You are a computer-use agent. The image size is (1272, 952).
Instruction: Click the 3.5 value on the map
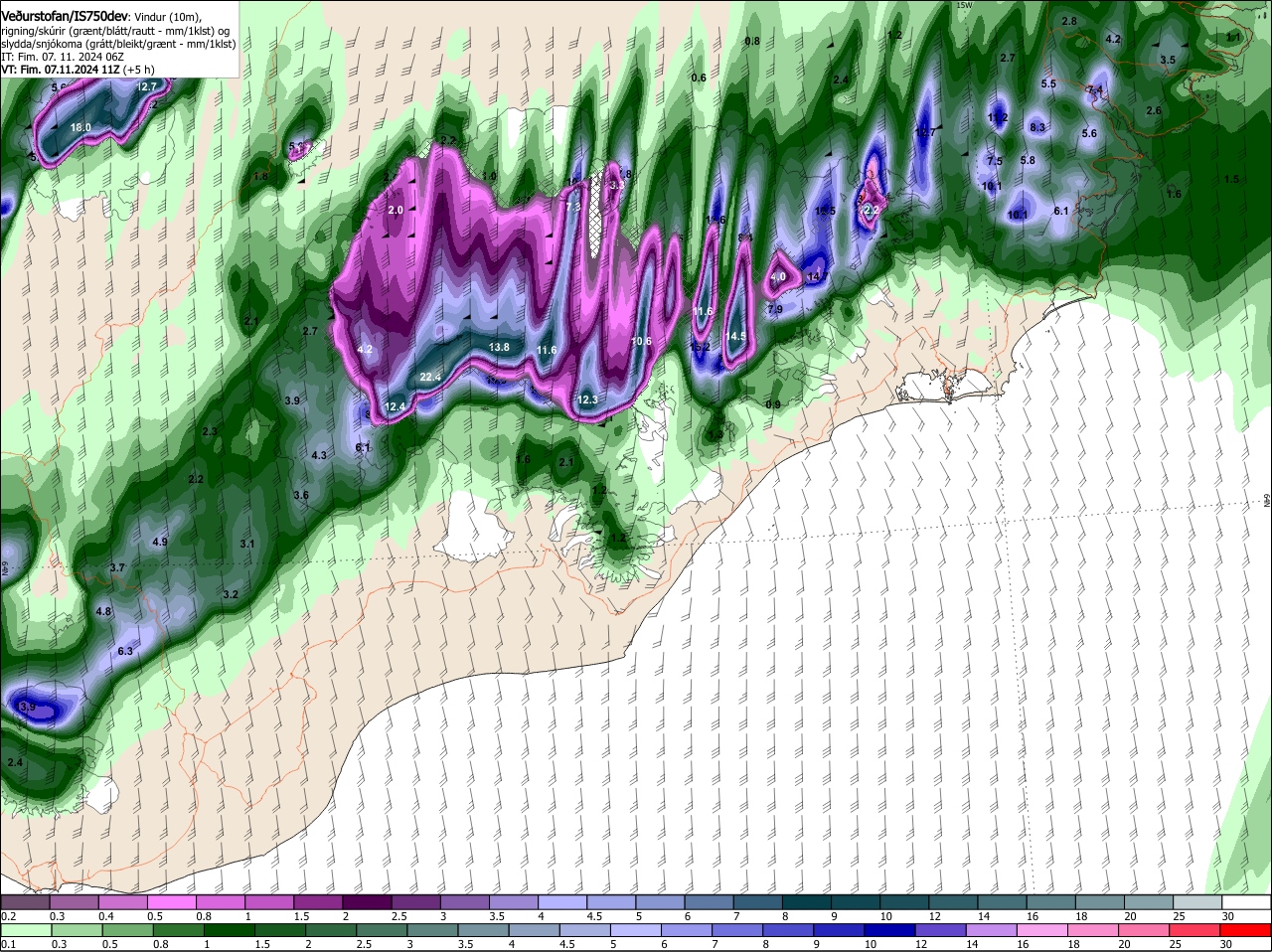point(1168,60)
